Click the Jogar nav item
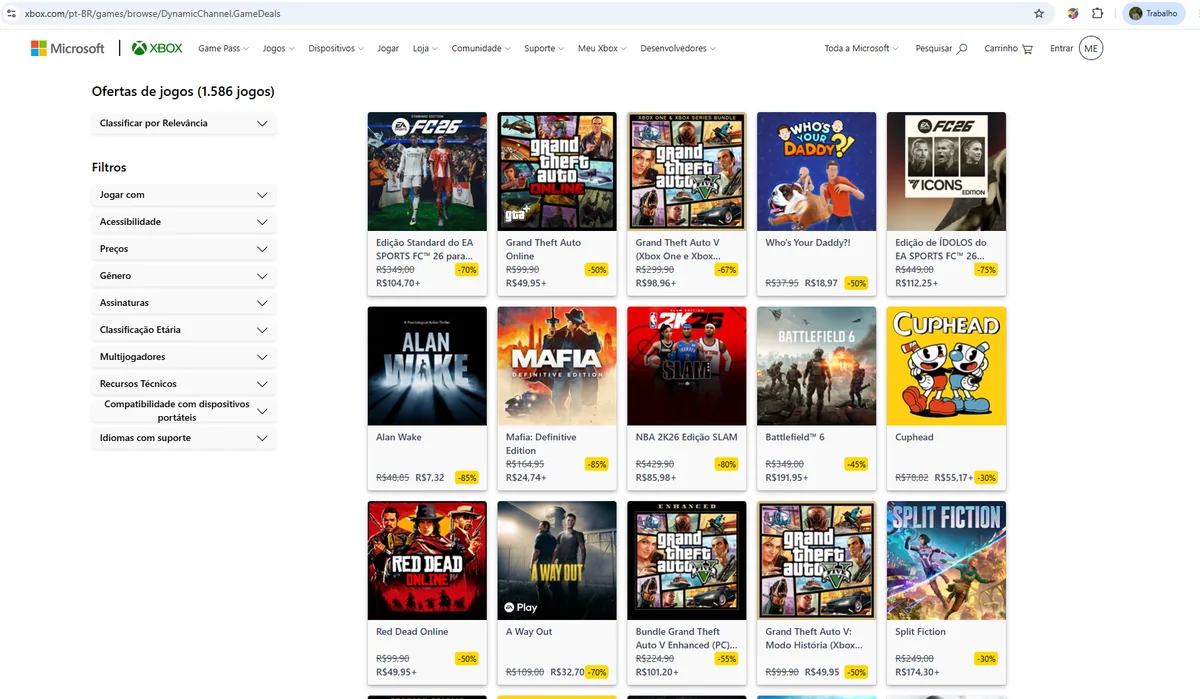 click(x=388, y=48)
